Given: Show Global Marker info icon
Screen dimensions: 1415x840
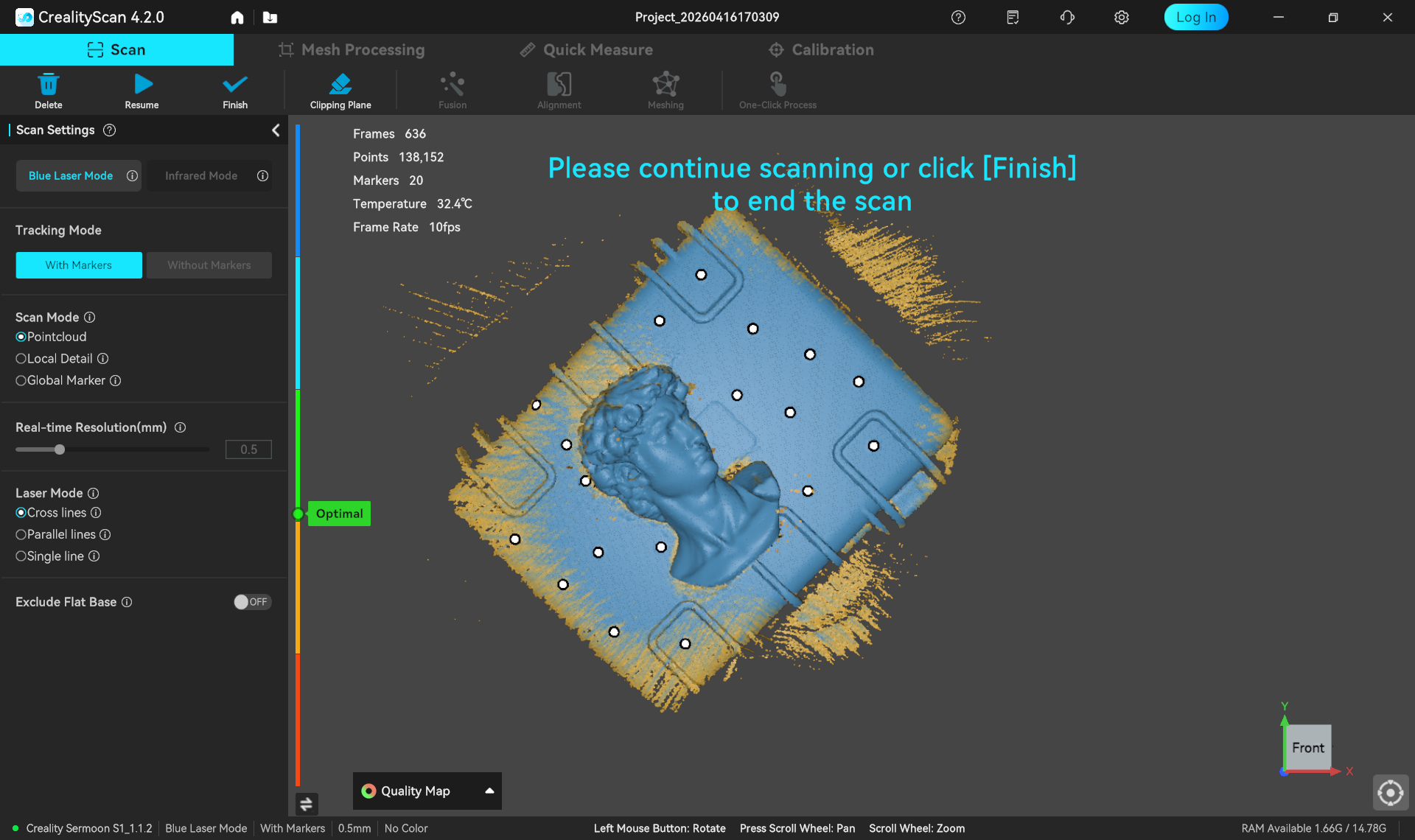Looking at the screenshot, I should 116,381.
